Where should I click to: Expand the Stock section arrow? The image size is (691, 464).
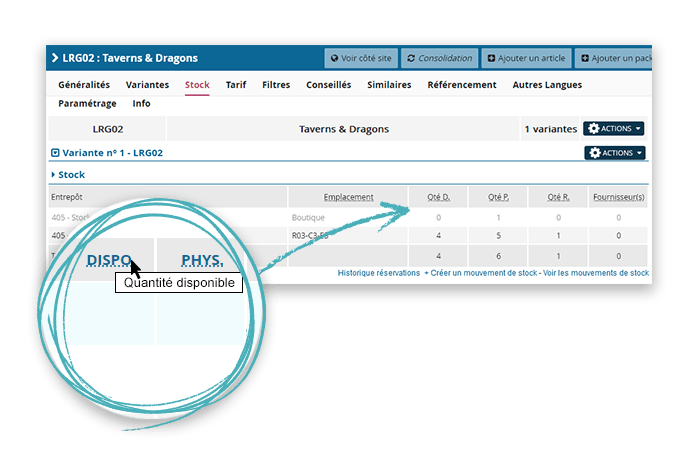point(53,174)
